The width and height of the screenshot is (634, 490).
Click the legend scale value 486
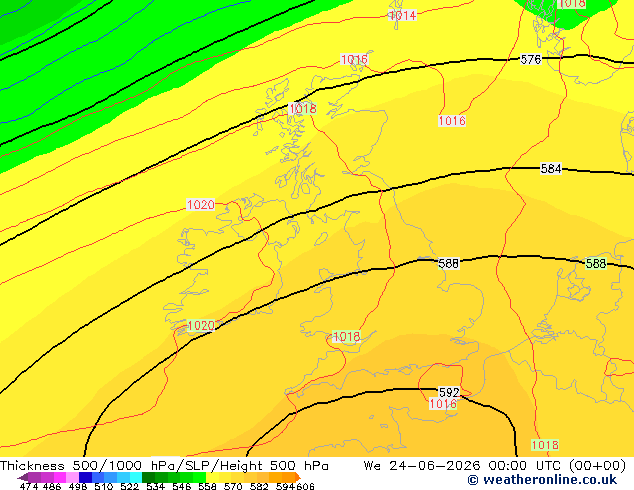pyautogui.click(x=52, y=486)
